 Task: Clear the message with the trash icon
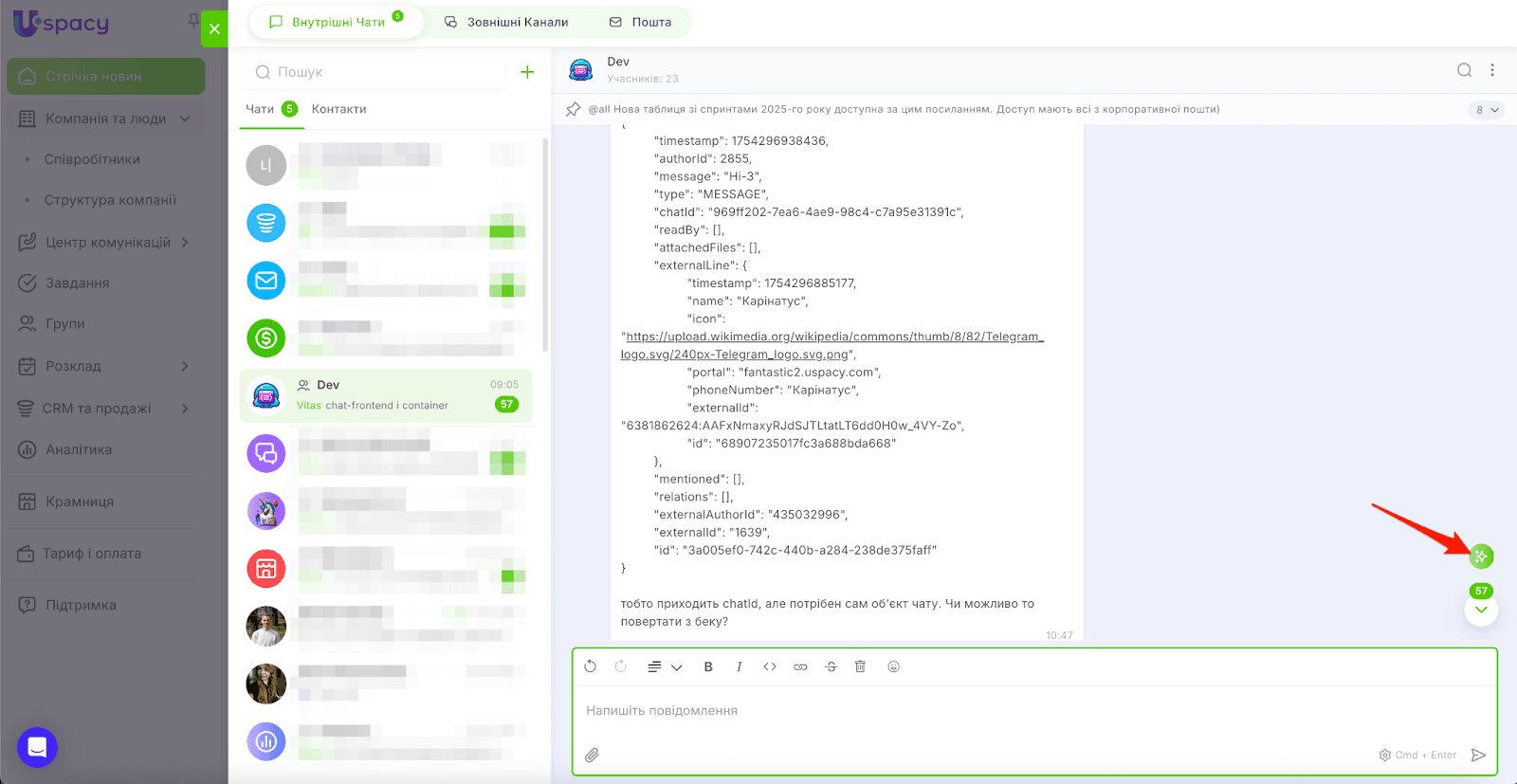coord(861,666)
